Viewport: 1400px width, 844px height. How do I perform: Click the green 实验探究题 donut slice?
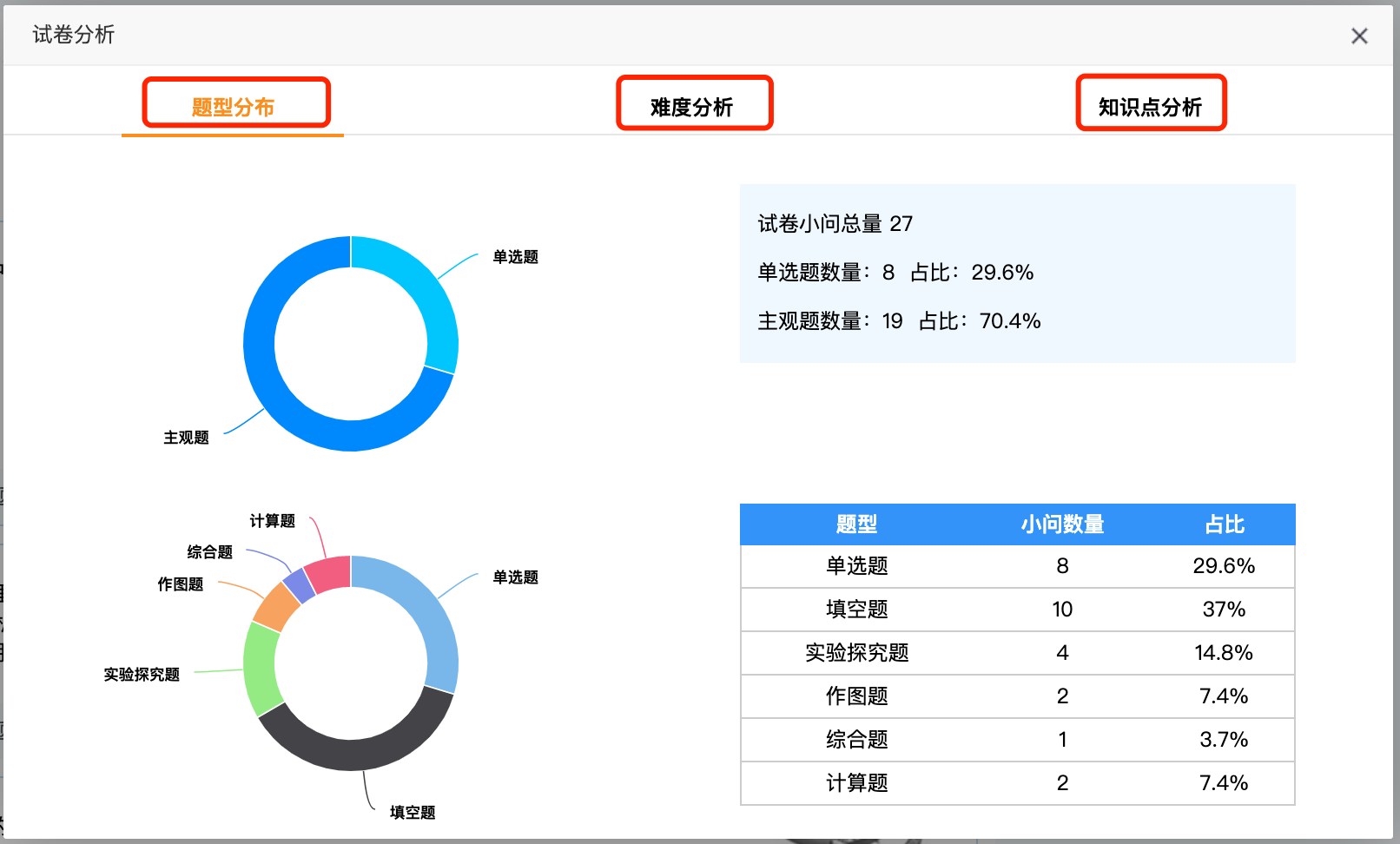tap(261, 669)
